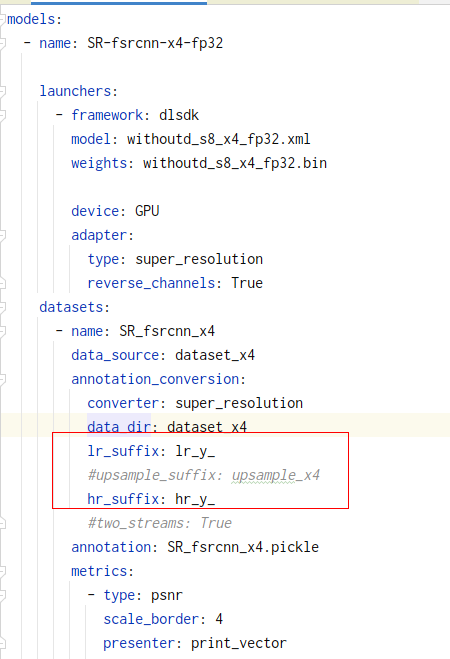This screenshot has height=659, width=450.
Task: Select the active editor tab at top
Action: (119, 2)
